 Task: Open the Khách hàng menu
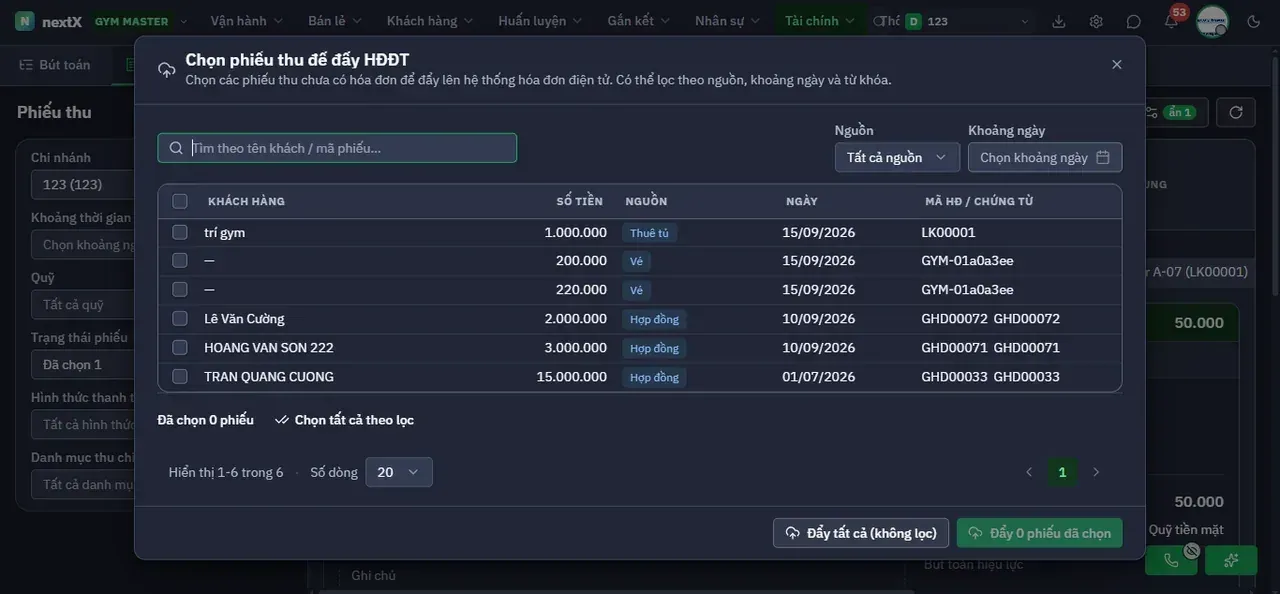pos(430,21)
